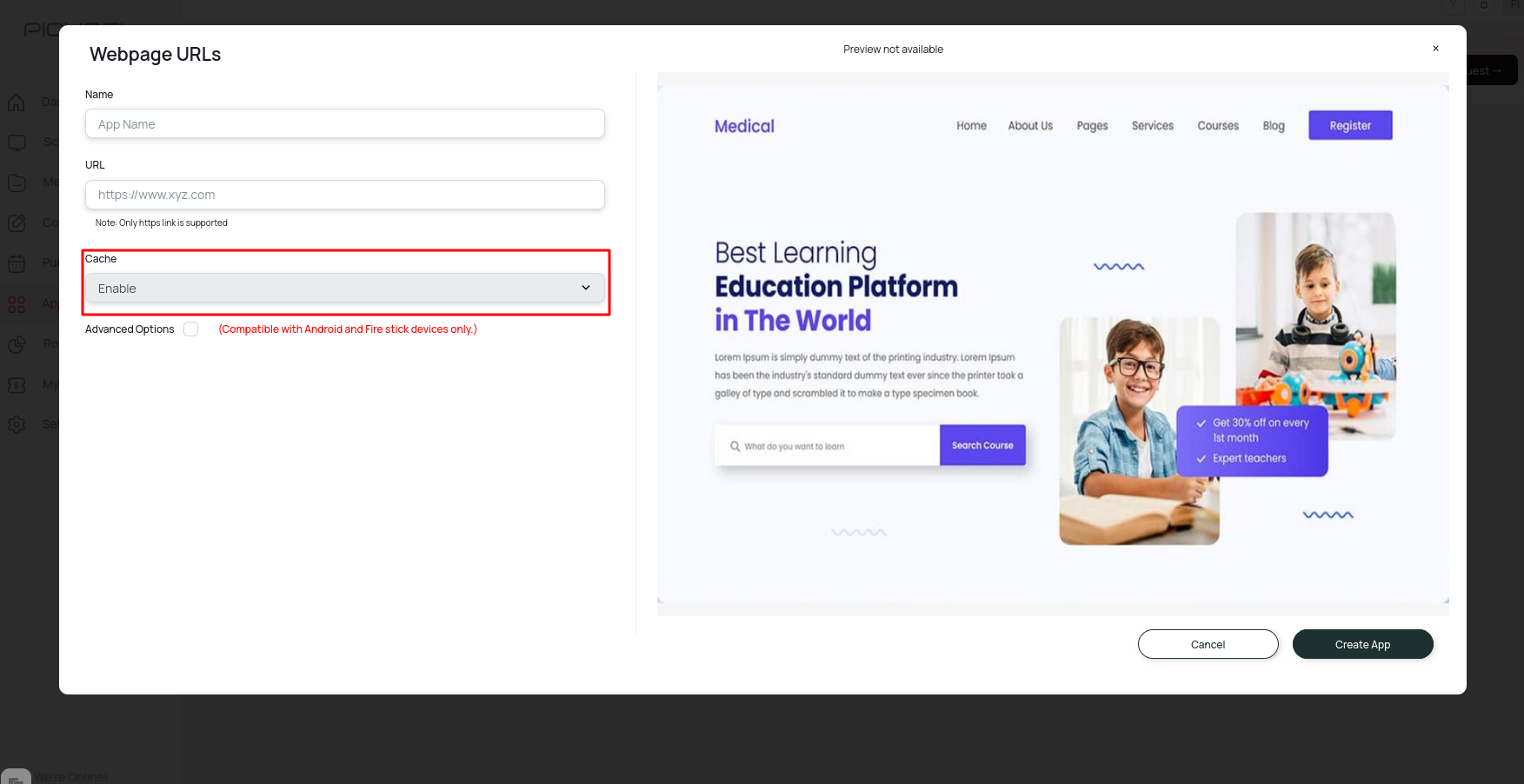Click the help question mark icon

1452,6
